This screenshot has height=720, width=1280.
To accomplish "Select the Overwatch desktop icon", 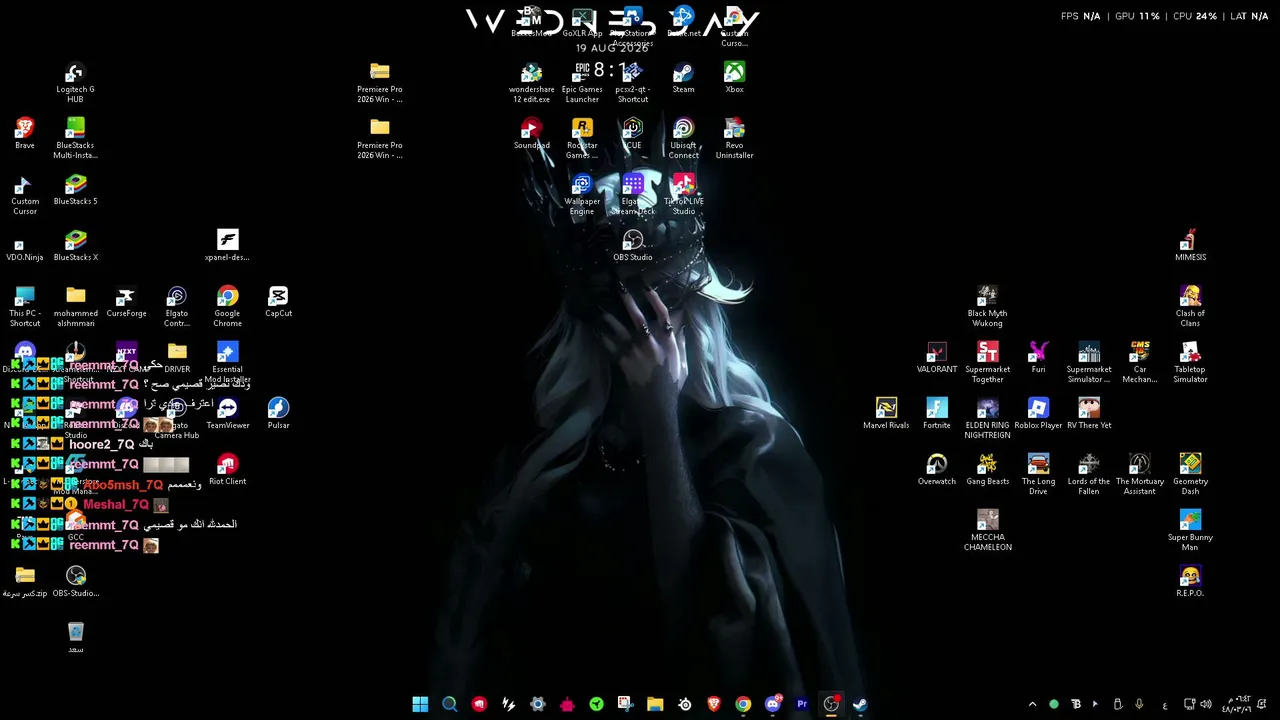I will (936, 470).
